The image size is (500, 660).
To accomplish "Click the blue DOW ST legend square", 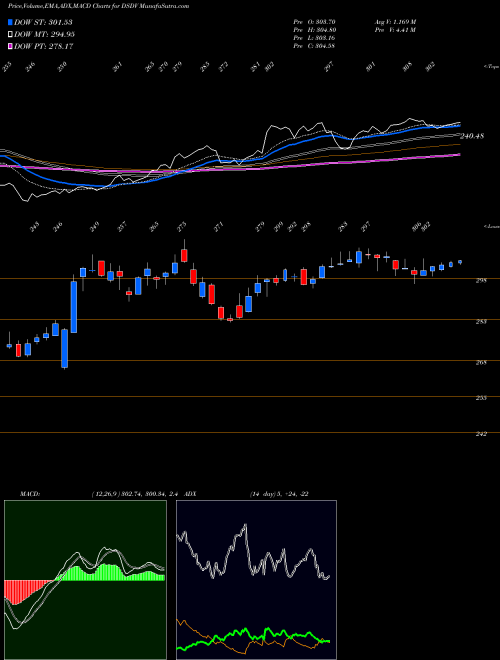I will (11, 22).
